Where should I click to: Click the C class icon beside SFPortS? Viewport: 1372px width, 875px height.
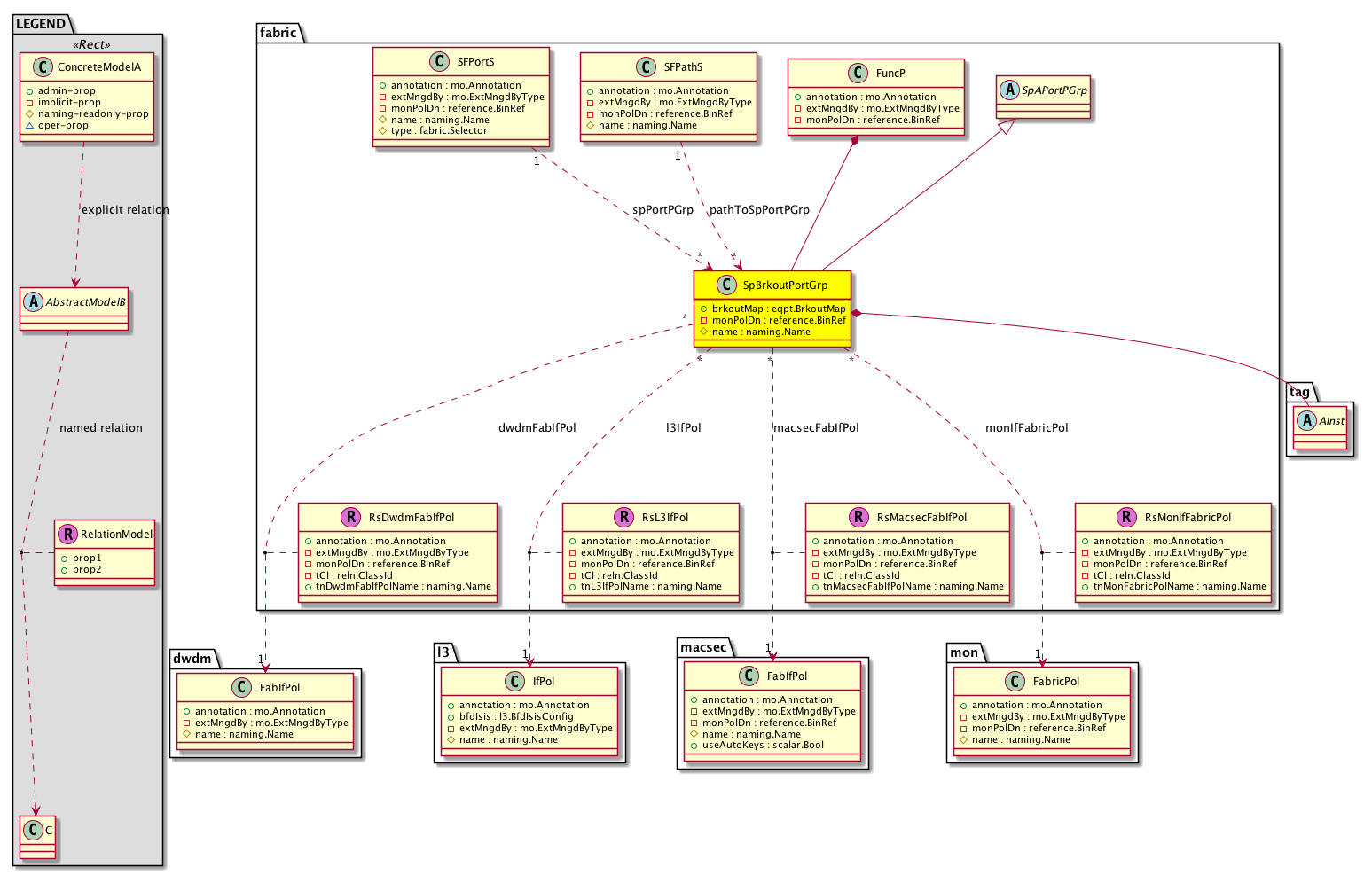click(x=438, y=62)
